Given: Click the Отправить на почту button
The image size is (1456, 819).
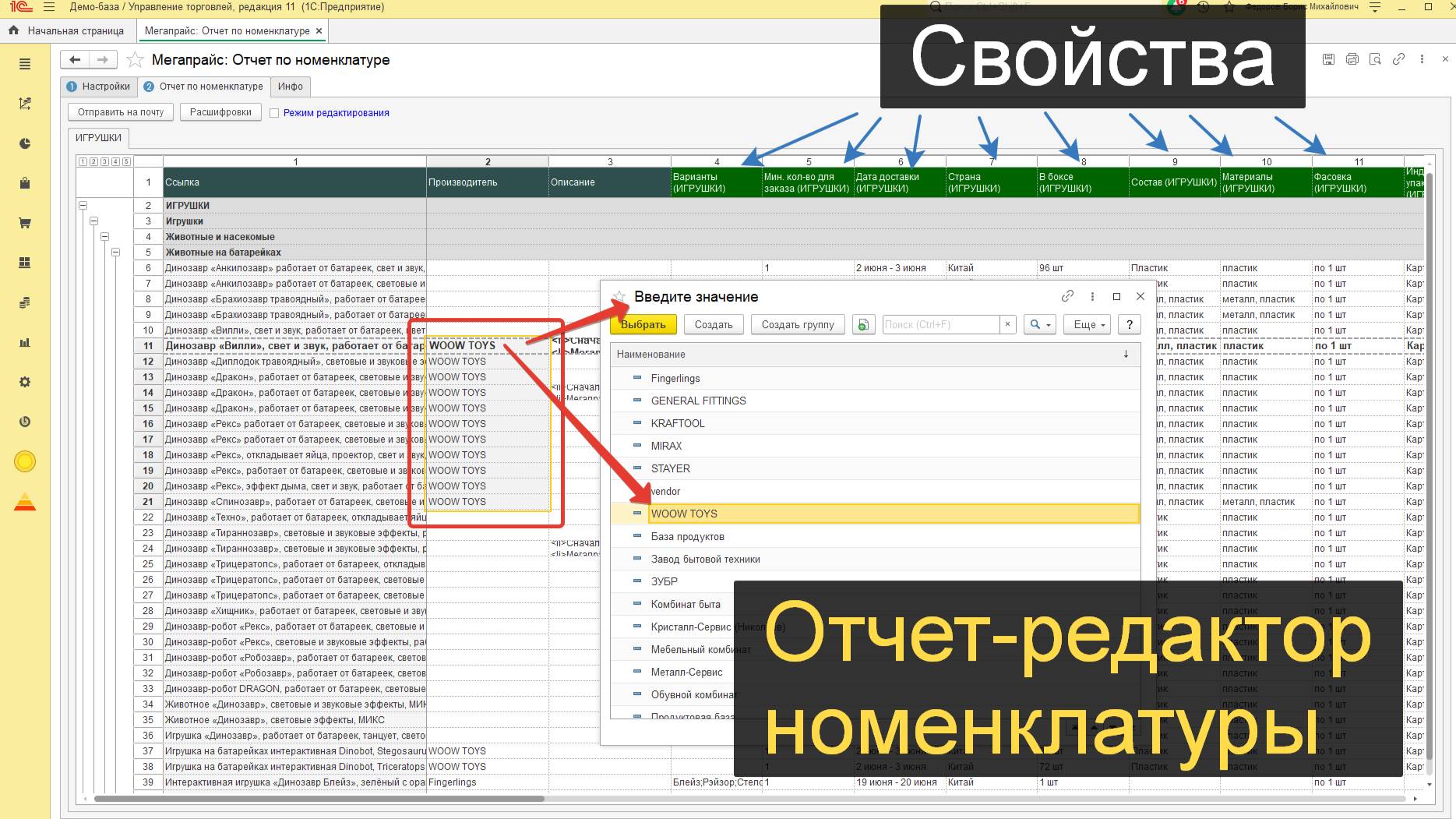Looking at the screenshot, I should tap(121, 111).
